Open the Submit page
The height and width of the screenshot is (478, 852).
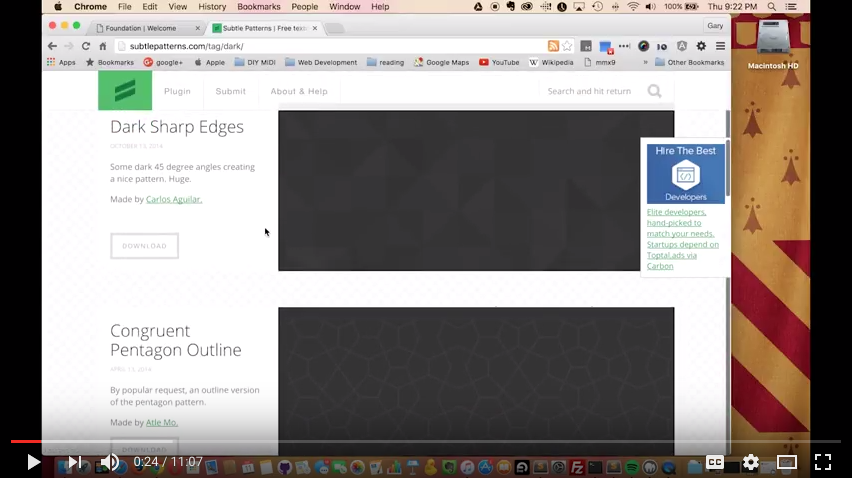coord(230,91)
